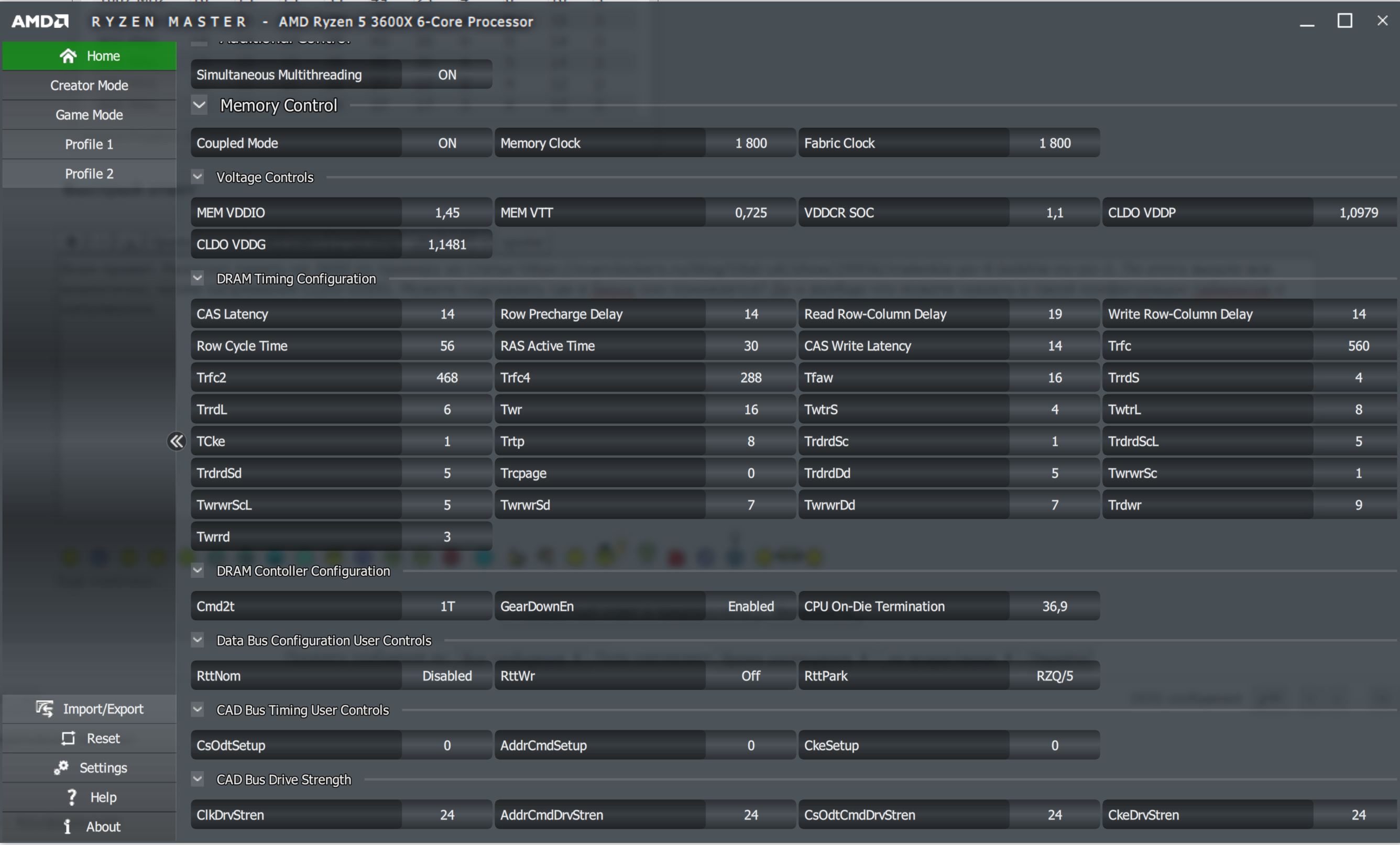Click the CLDO VDDG value 1,1481
Screen dimensions: 1400x845
pos(446,244)
